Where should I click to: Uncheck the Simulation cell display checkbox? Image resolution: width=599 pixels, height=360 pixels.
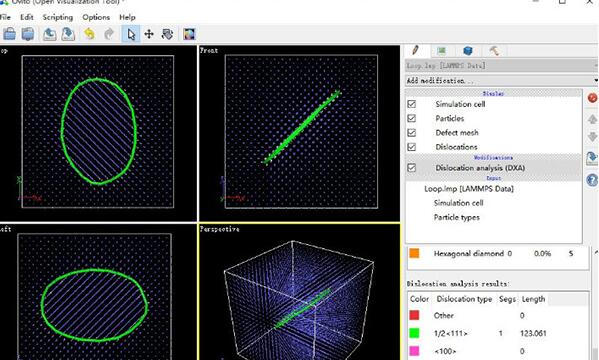tap(411, 104)
